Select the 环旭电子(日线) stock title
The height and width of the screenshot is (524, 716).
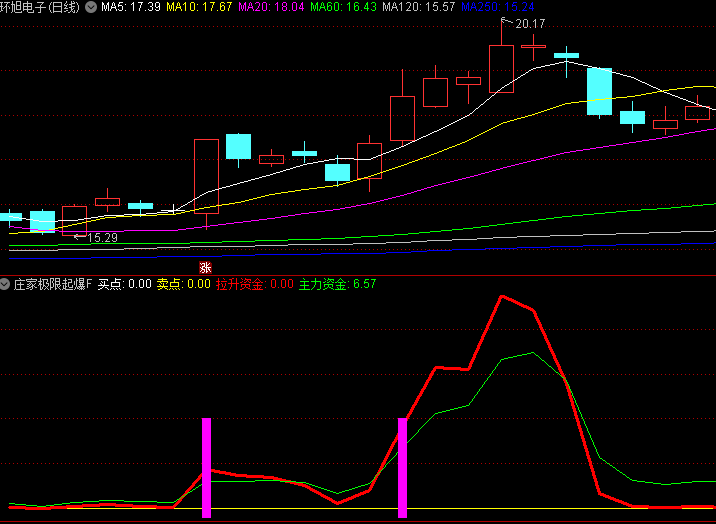[x=40, y=7]
